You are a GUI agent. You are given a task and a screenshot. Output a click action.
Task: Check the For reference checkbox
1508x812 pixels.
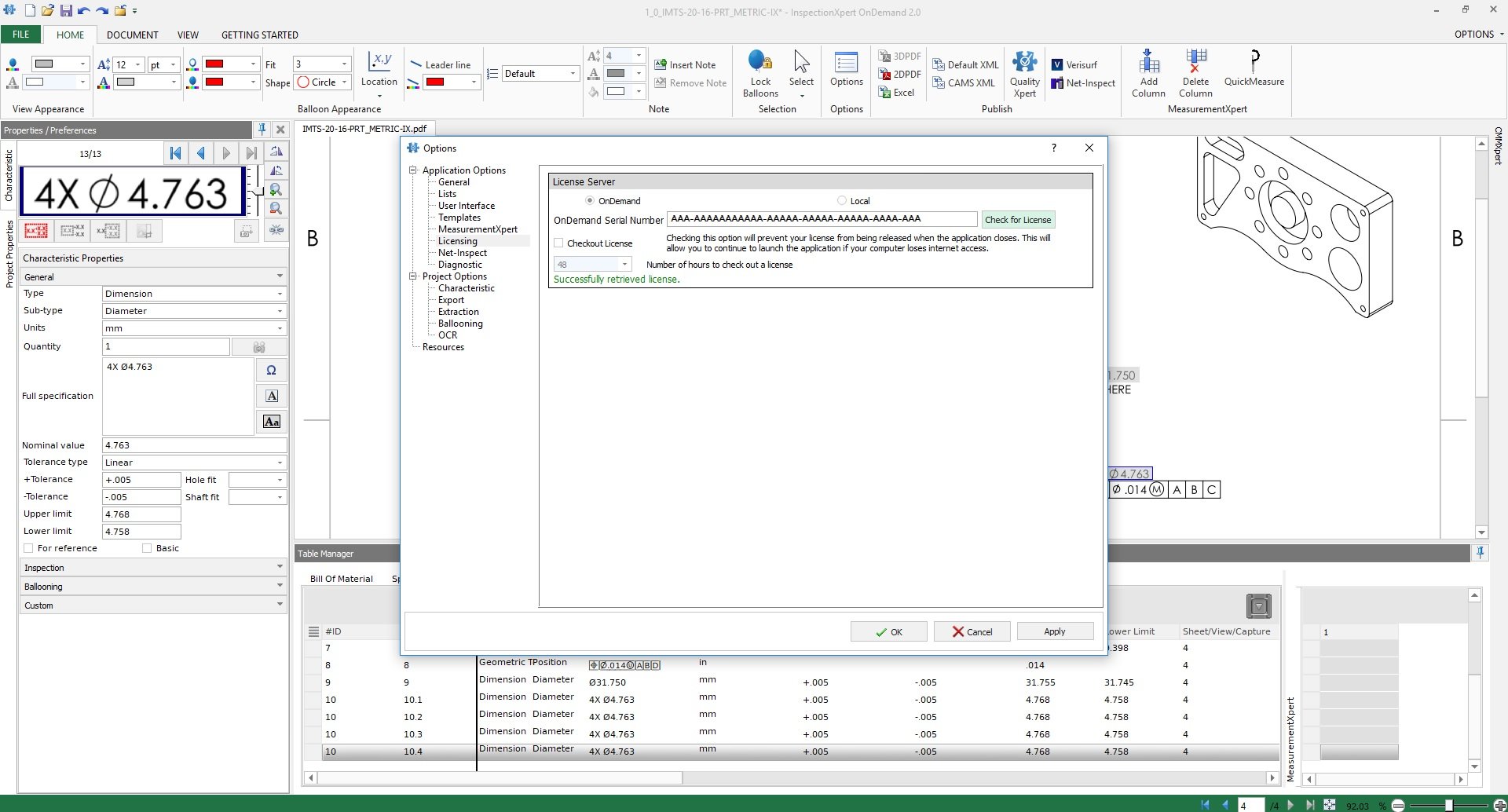(29, 547)
